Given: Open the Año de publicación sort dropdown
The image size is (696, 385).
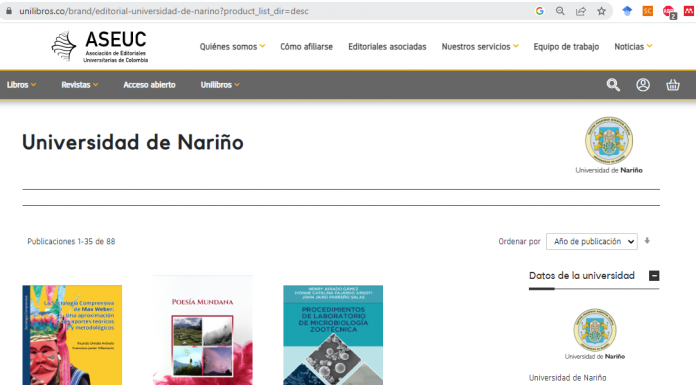Looking at the screenshot, I should [592, 242].
